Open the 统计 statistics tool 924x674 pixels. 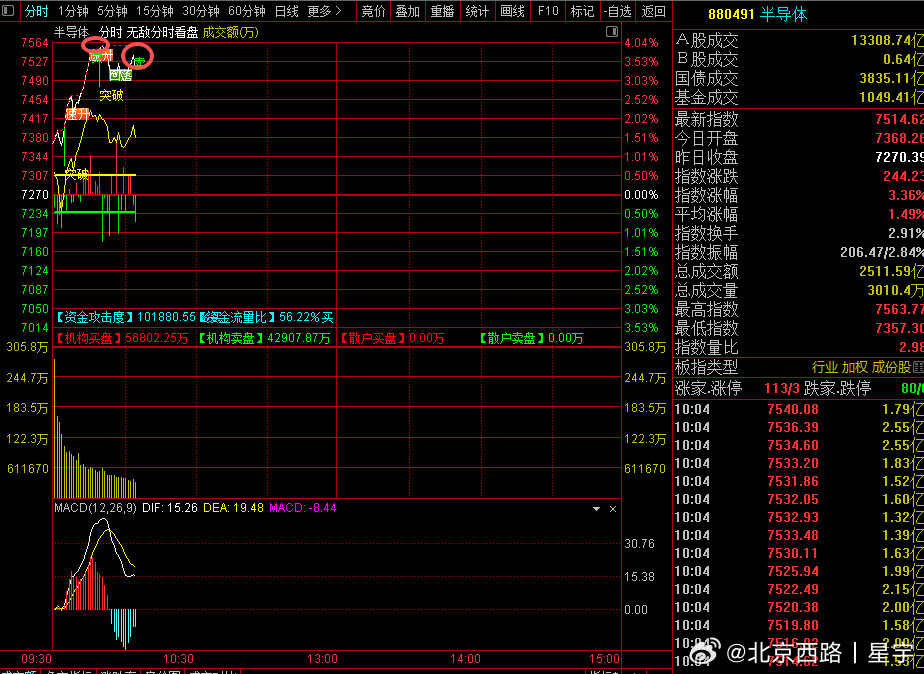477,11
